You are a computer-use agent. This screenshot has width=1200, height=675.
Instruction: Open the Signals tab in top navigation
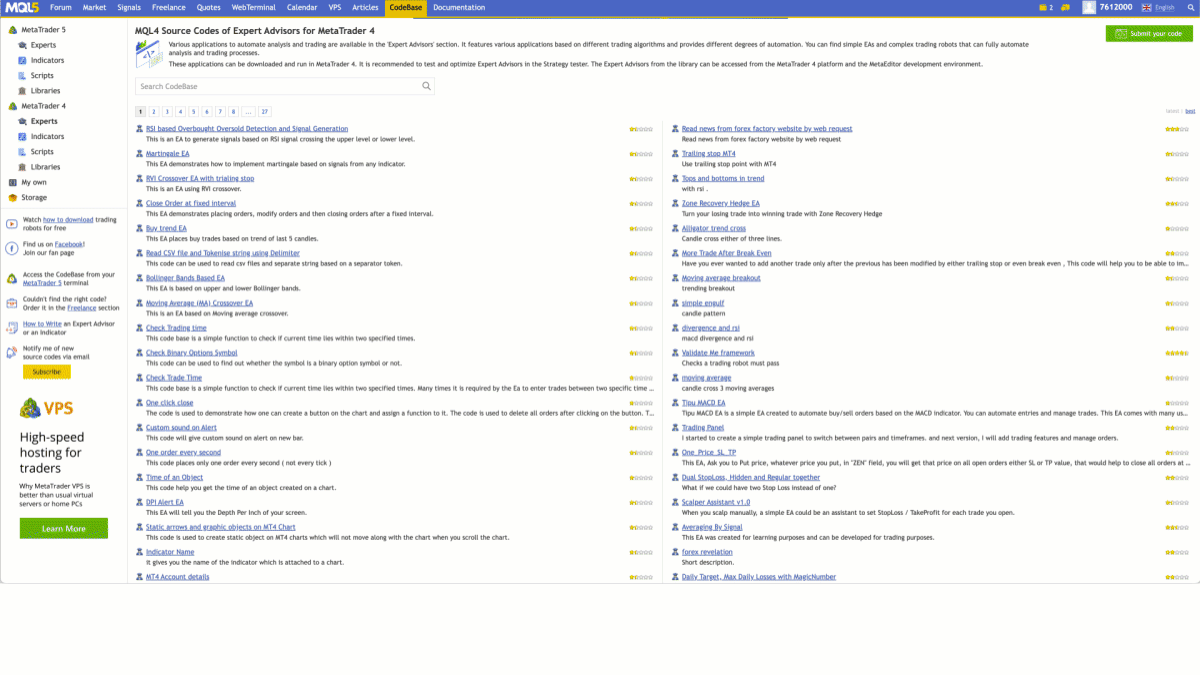click(129, 7)
